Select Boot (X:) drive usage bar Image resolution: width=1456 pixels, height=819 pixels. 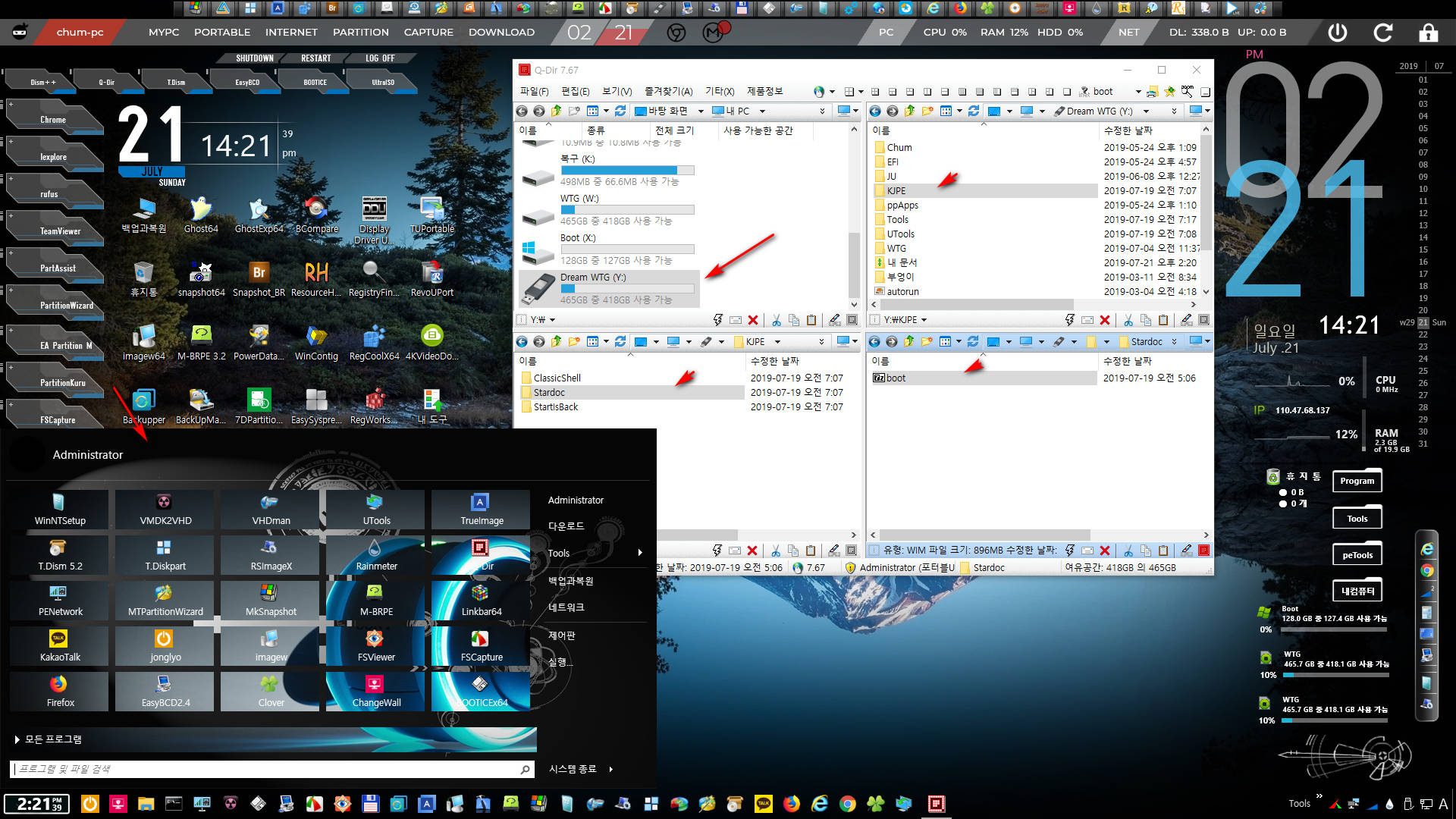click(x=627, y=249)
